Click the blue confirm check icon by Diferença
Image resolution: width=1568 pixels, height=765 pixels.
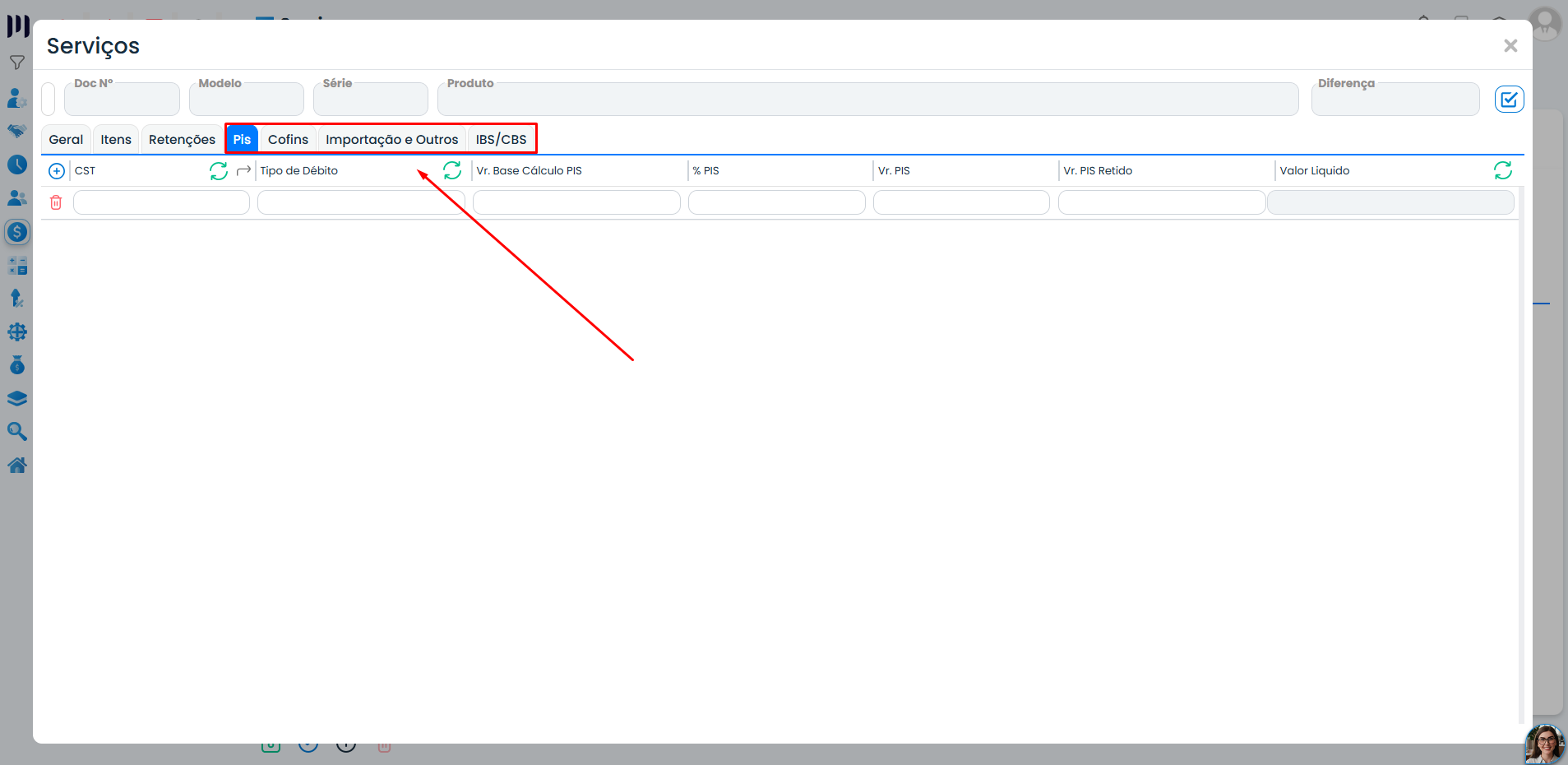click(x=1509, y=100)
